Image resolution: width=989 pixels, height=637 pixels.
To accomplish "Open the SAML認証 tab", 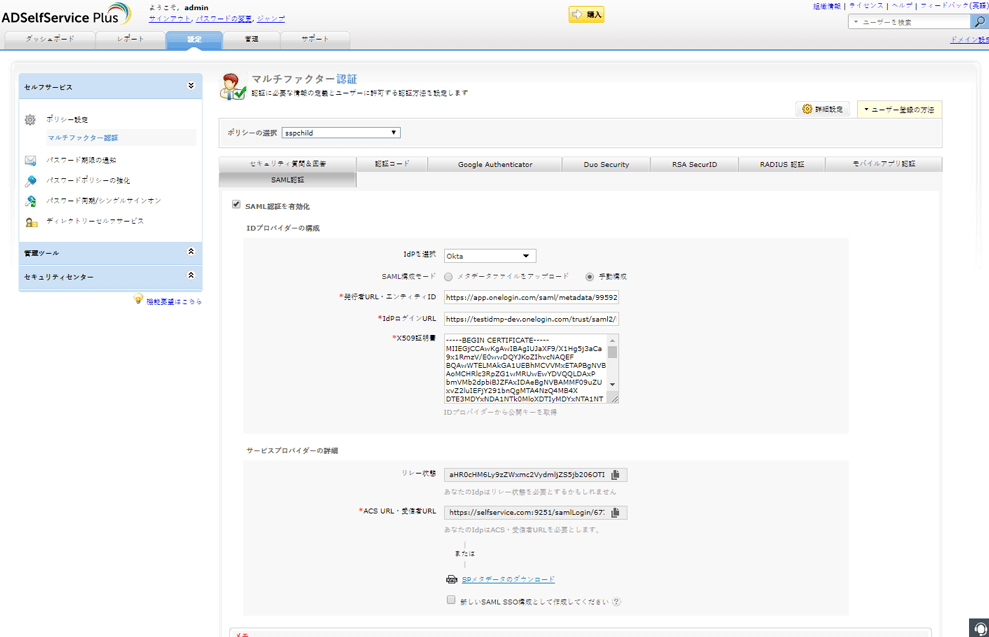I will coord(288,180).
